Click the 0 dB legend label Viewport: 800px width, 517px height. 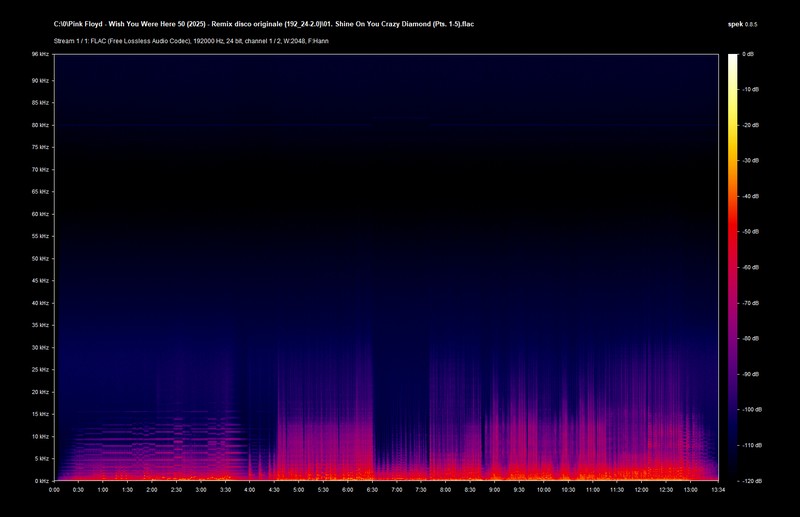(x=750, y=55)
